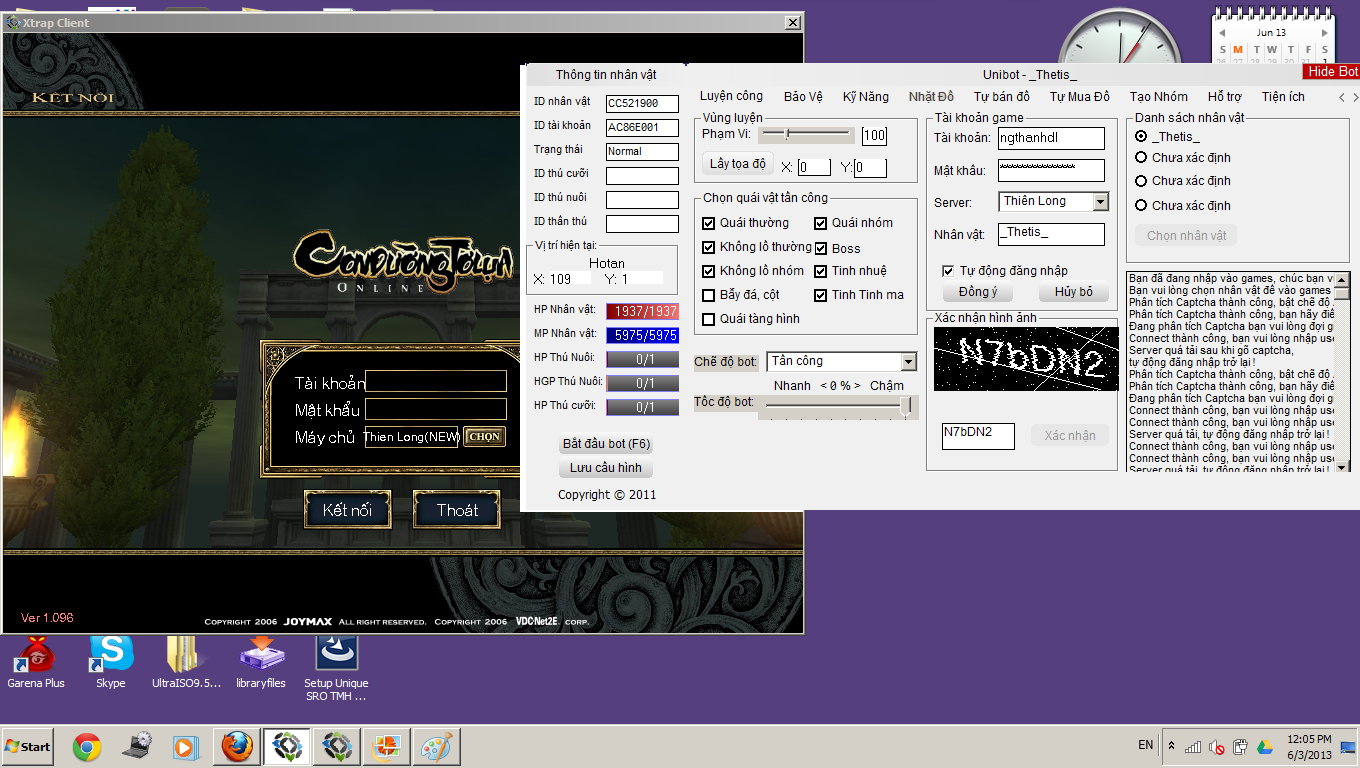Open the Google Drive tray icon
The width and height of the screenshot is (1360, 768).
[x=1264, y=747]
